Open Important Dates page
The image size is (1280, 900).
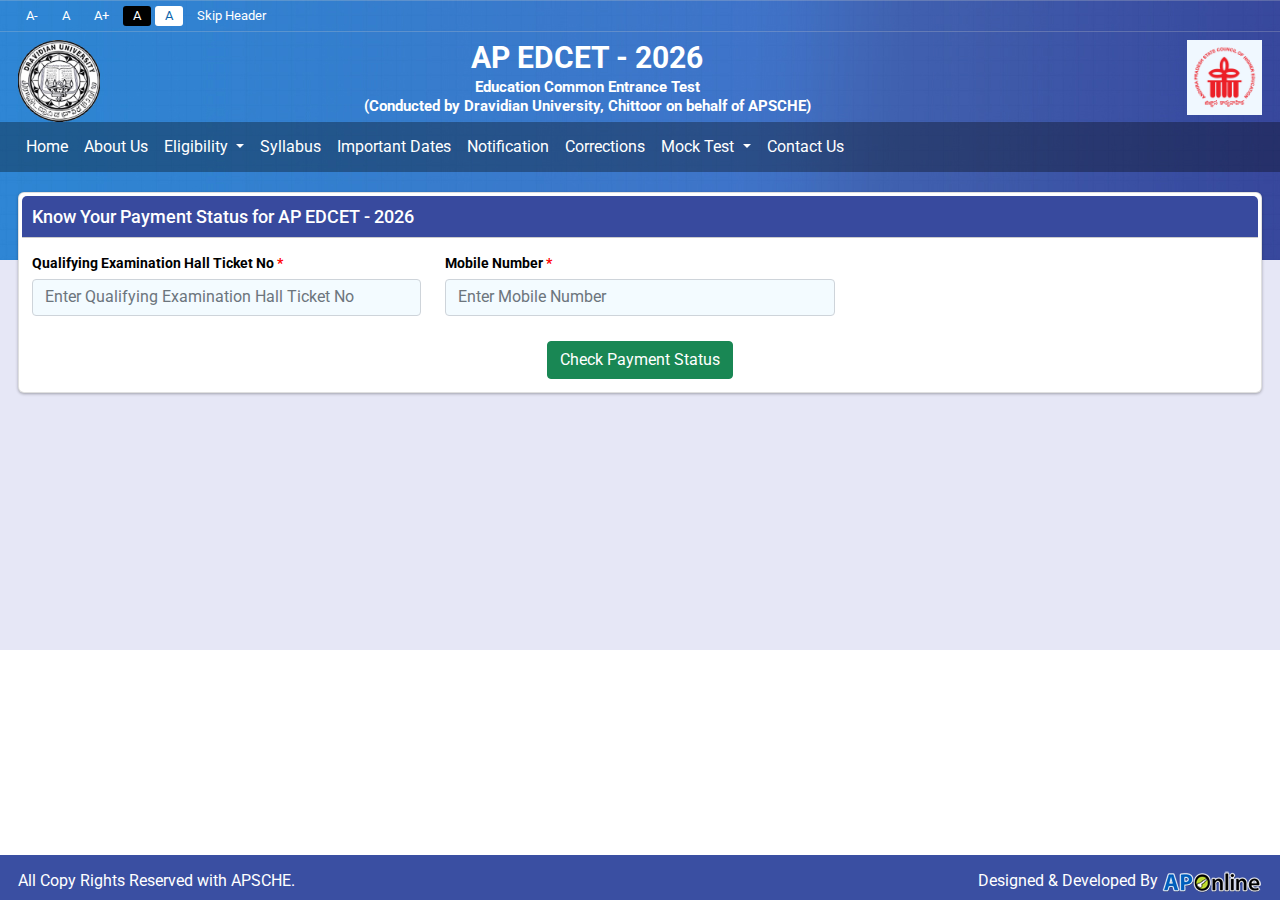click(x=394, y=146)
